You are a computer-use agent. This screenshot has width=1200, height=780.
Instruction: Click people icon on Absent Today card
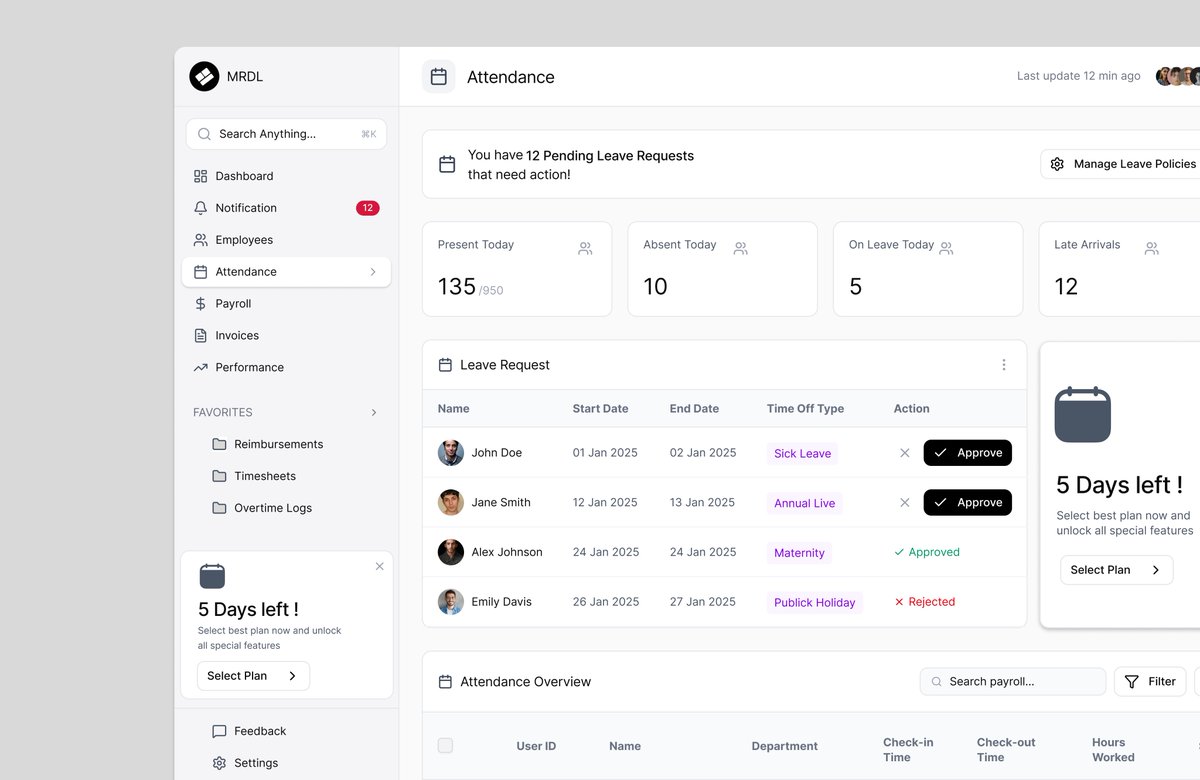741,248
